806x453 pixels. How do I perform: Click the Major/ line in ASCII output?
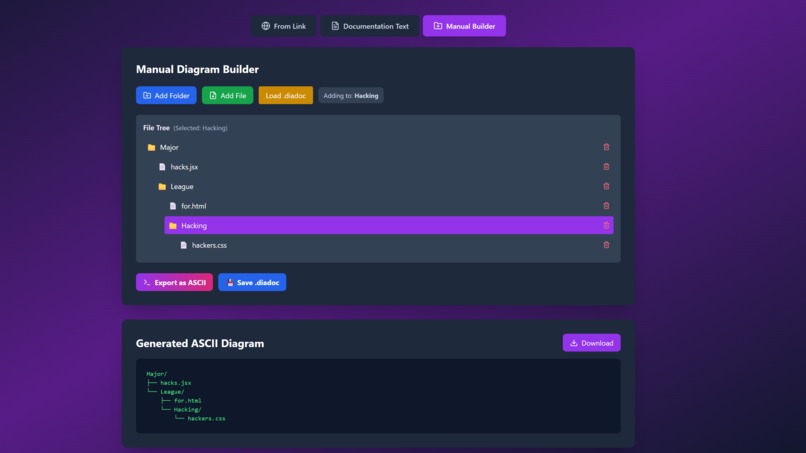(x=157, y=374)
